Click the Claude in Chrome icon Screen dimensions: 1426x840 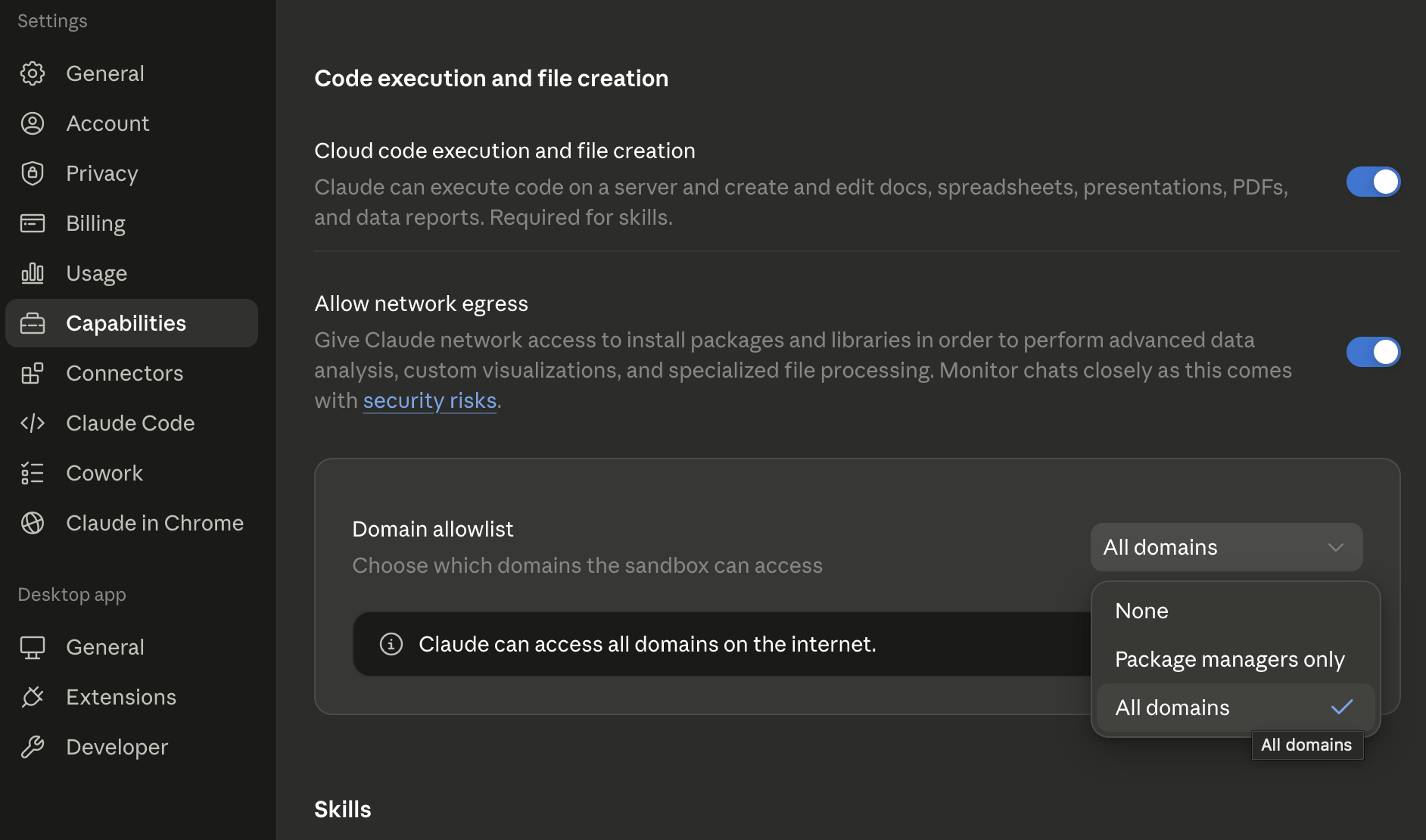[33, 523]
